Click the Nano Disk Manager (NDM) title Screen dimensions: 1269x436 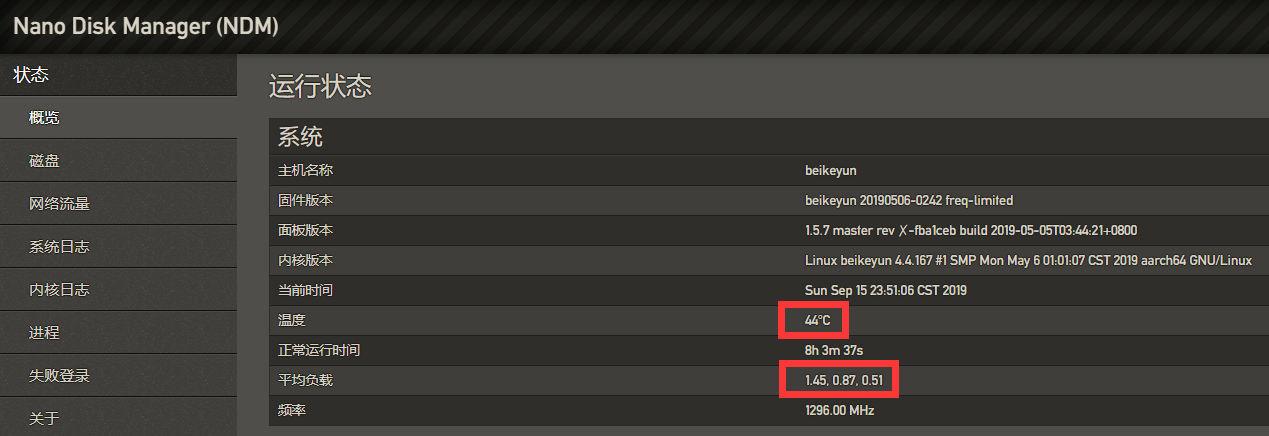tap(146, 27)
